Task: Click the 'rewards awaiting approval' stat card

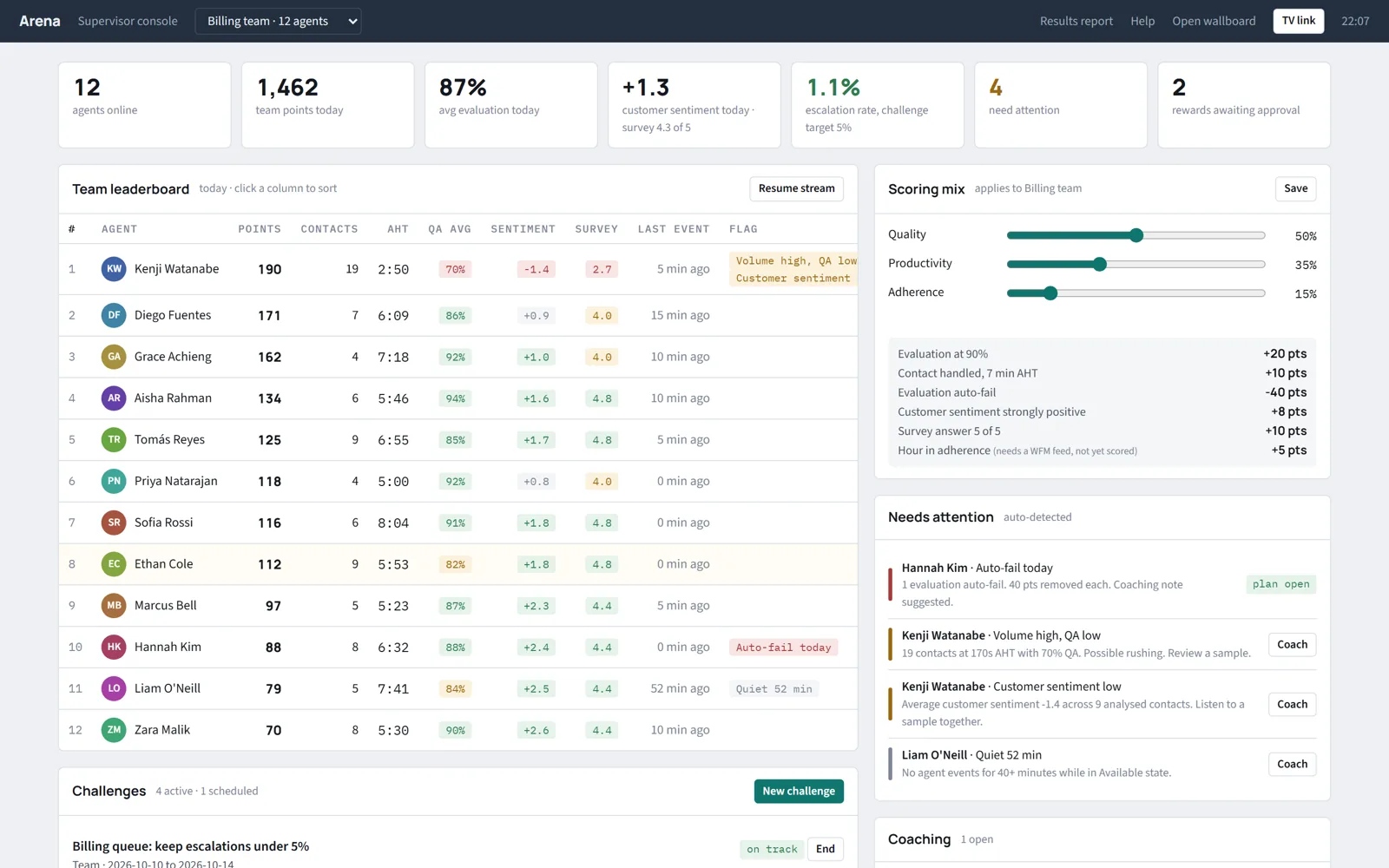Action: click(1243, 105)
